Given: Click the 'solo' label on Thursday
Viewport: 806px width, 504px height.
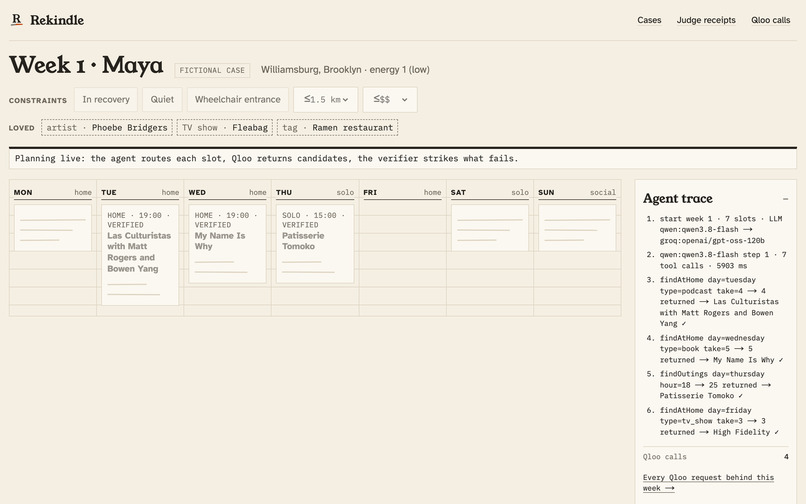Looking at the screenshot, I should click(x=345, y=192).
